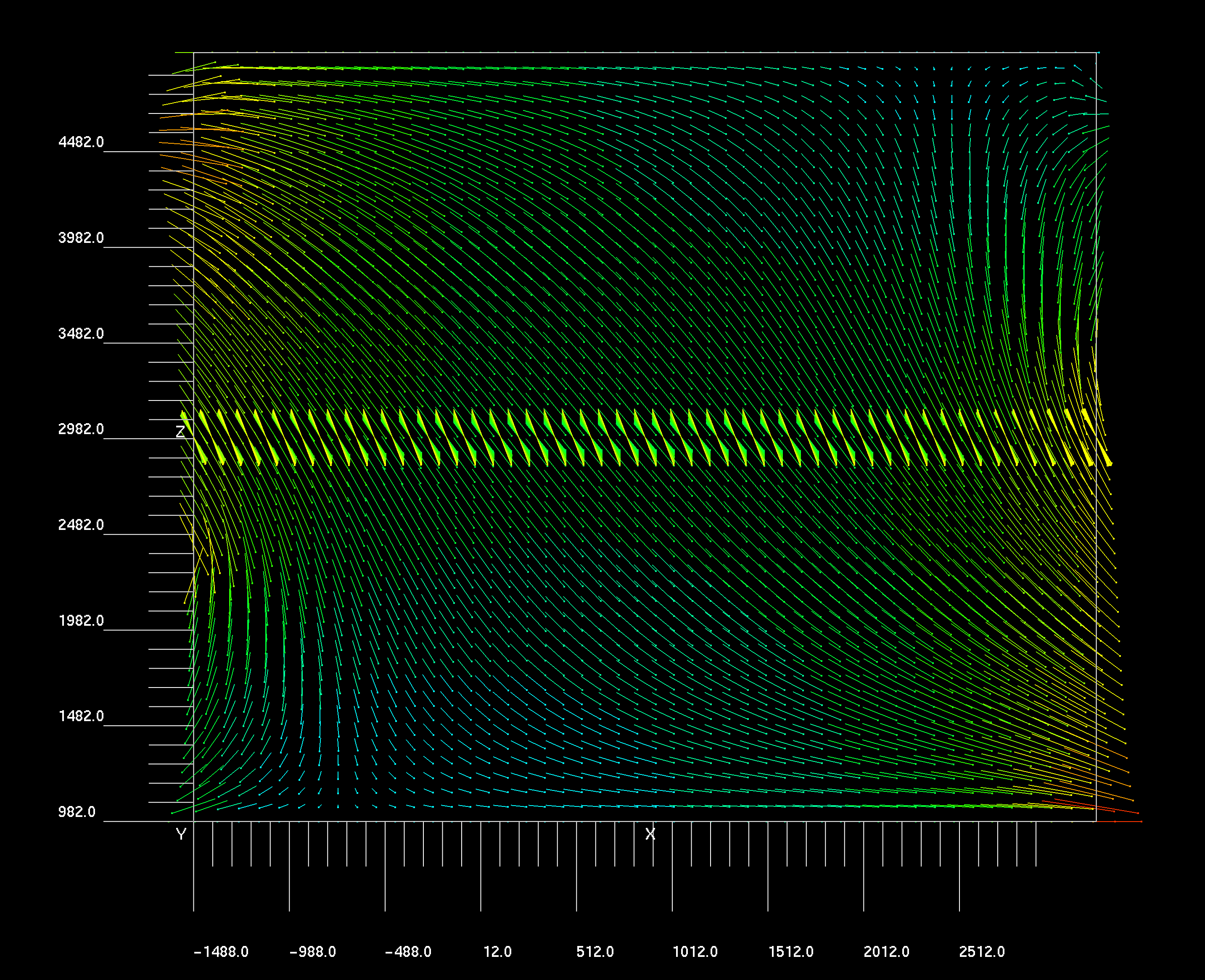This screenshot has height=980, width=1205.
Task: Click the 1982.0 vertical axis tick label
Action: tap(82, 621)
